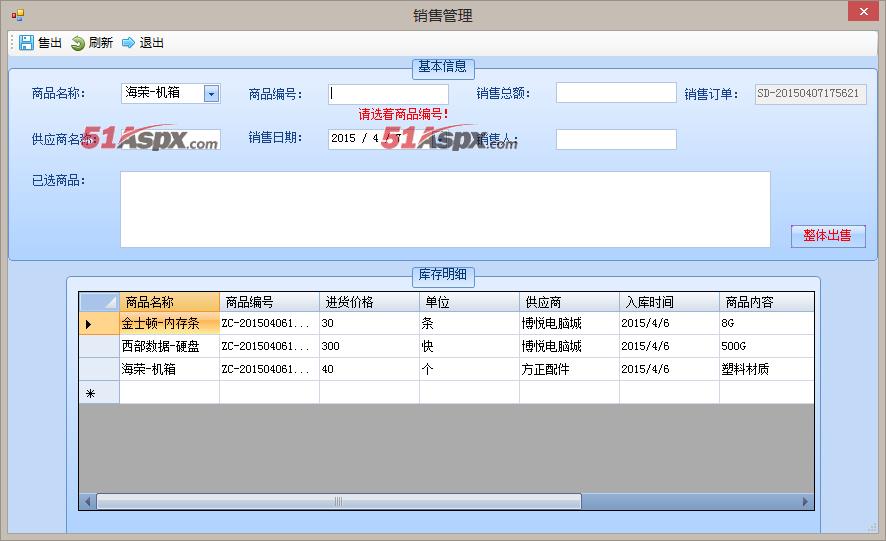Sort by 进货价格 column header
This screenshot has height=541, width=886.
pyautogui.click(x=369, y=302)
